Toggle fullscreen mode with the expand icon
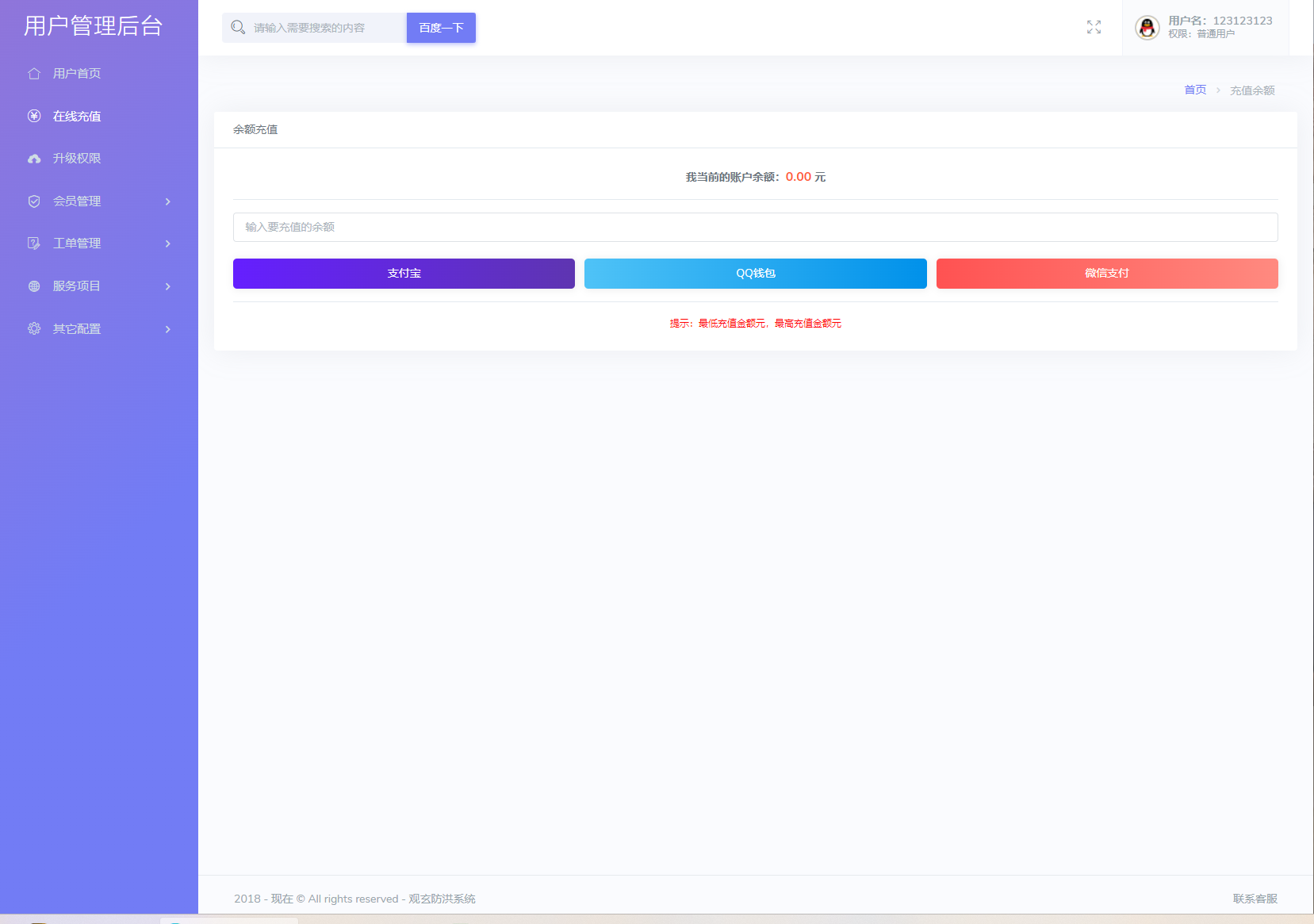Viewport: 1314px width, 924px height. (x=1094, y=28)
